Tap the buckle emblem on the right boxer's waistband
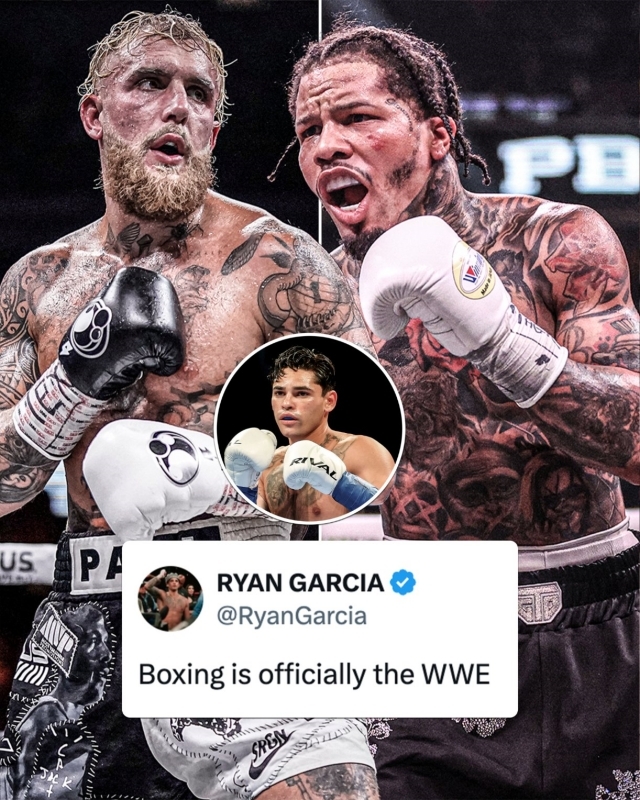This screenshot has height=800, width=640. [x=540, y=602]
